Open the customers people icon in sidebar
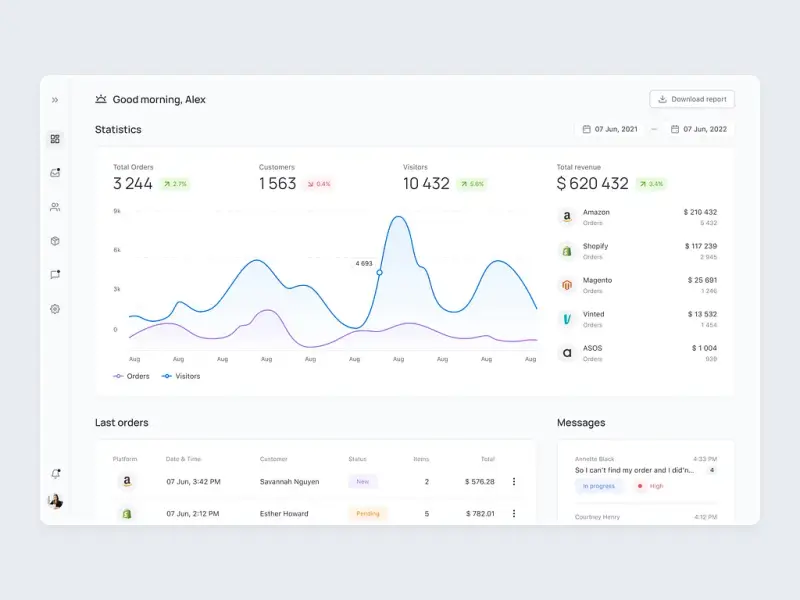Screen dimensions: 800x600 55,207
